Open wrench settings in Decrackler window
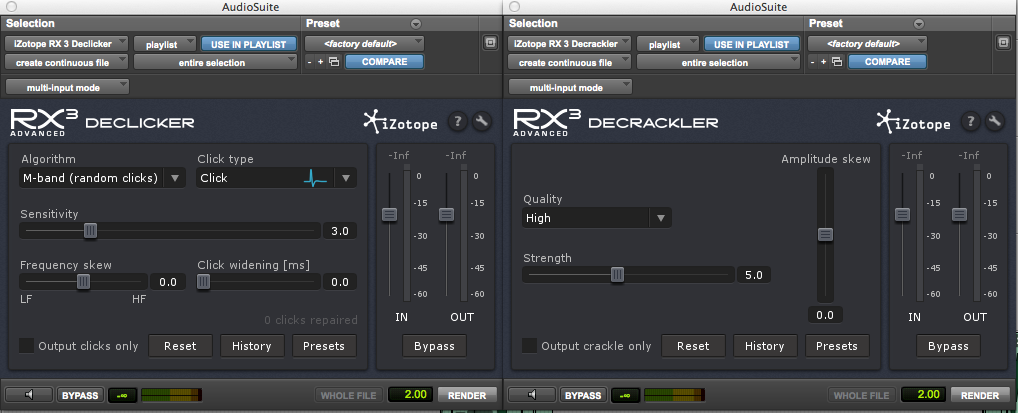The height and width of the screenshot is (413, 1018). [994, 121]
